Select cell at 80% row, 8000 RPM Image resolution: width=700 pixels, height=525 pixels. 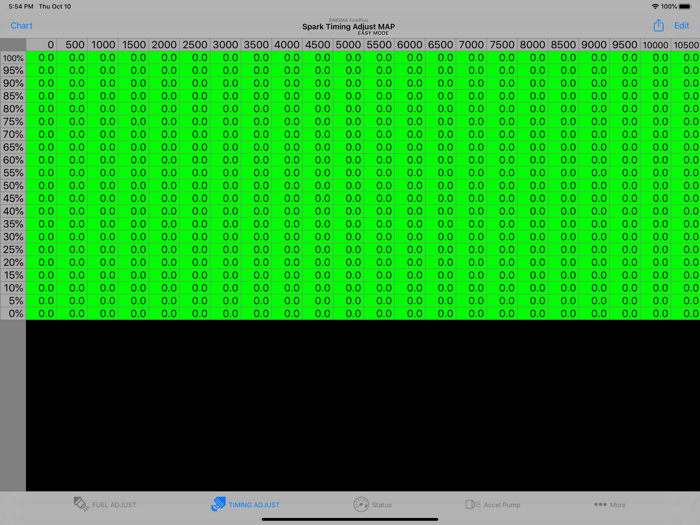point(533,109)
